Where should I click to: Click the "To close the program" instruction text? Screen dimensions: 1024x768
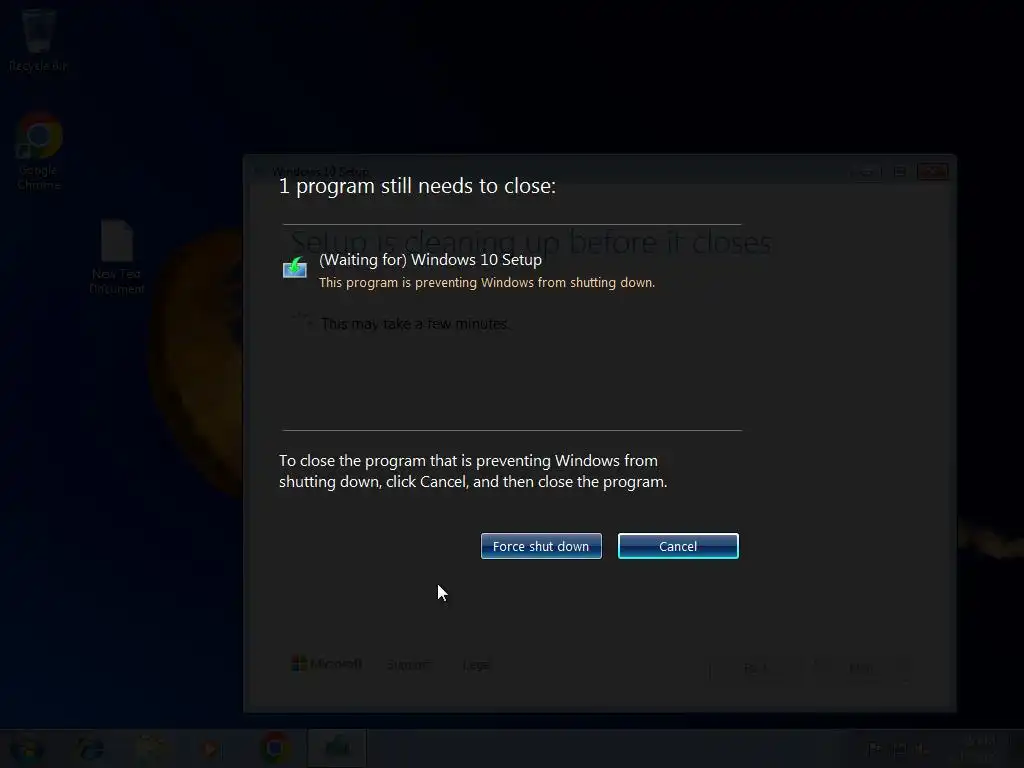pos(473,471)
